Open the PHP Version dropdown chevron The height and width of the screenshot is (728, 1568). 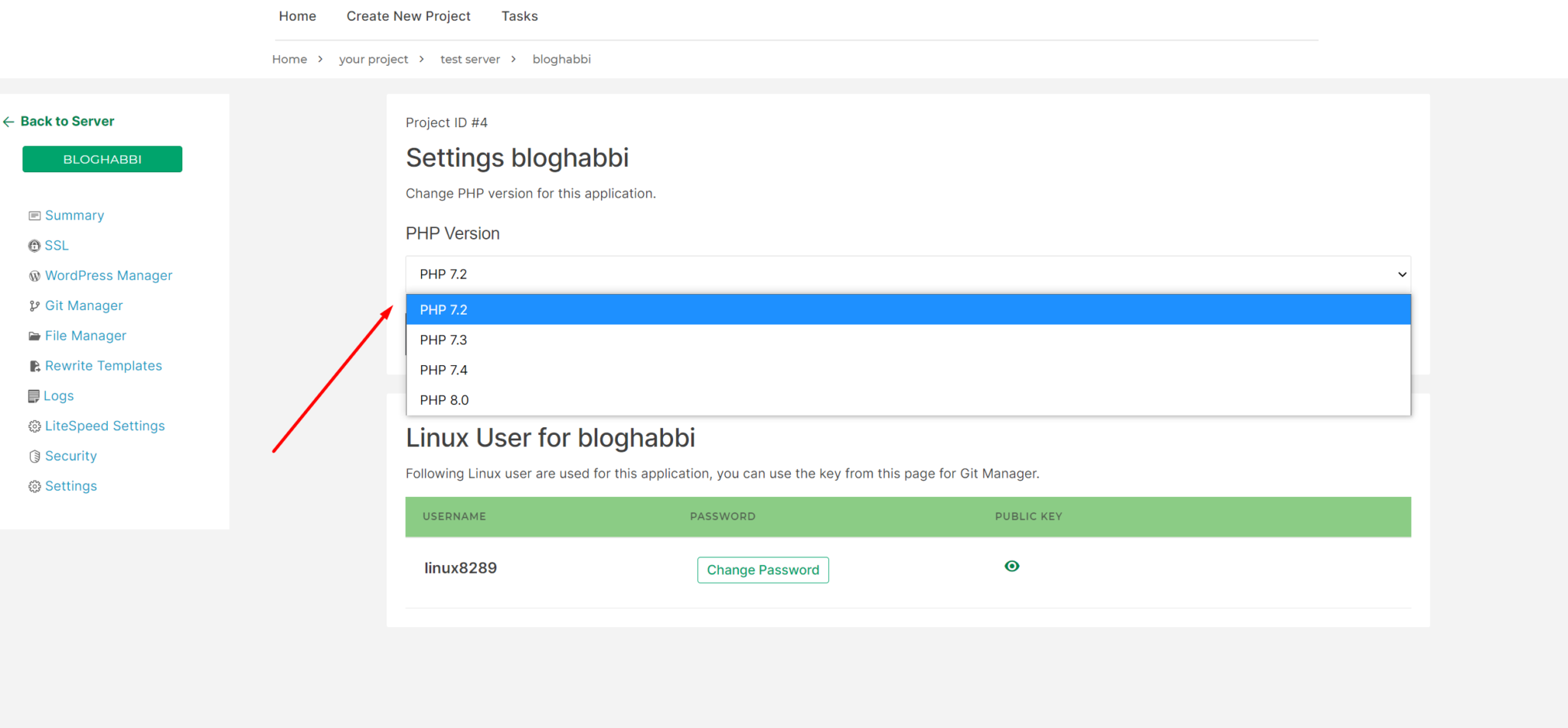tap(1402, 273)
